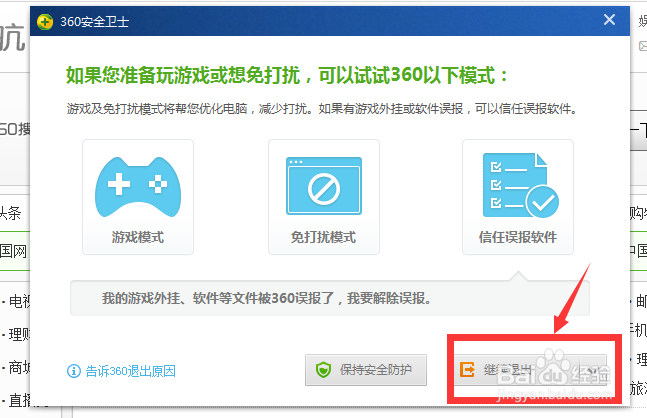Click the text 我的游戏外挂、软件等文件被360误报了
The image size is (647, 418).
click(218, 298)
